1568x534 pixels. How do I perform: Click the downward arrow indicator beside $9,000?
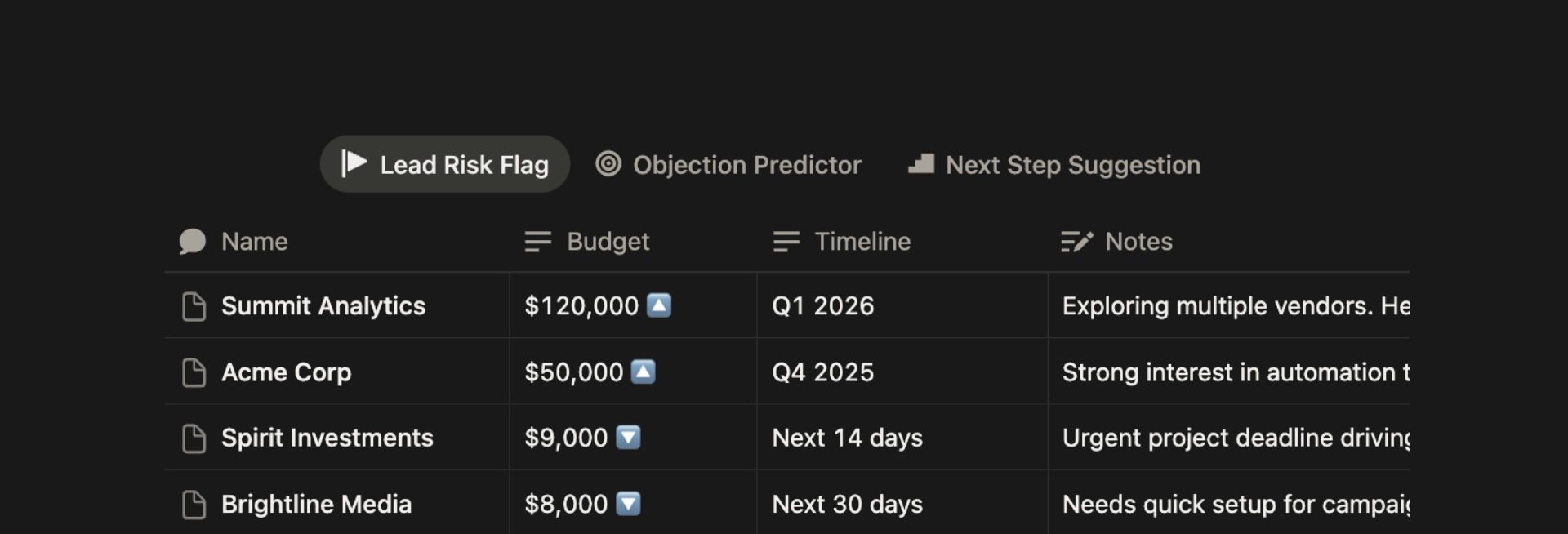pos(629,438)
